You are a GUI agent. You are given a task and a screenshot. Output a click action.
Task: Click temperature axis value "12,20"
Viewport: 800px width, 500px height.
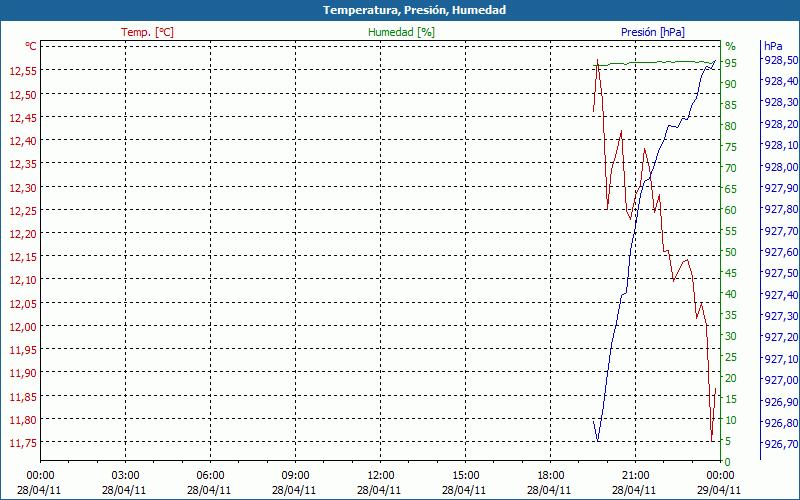coord(23,234)
